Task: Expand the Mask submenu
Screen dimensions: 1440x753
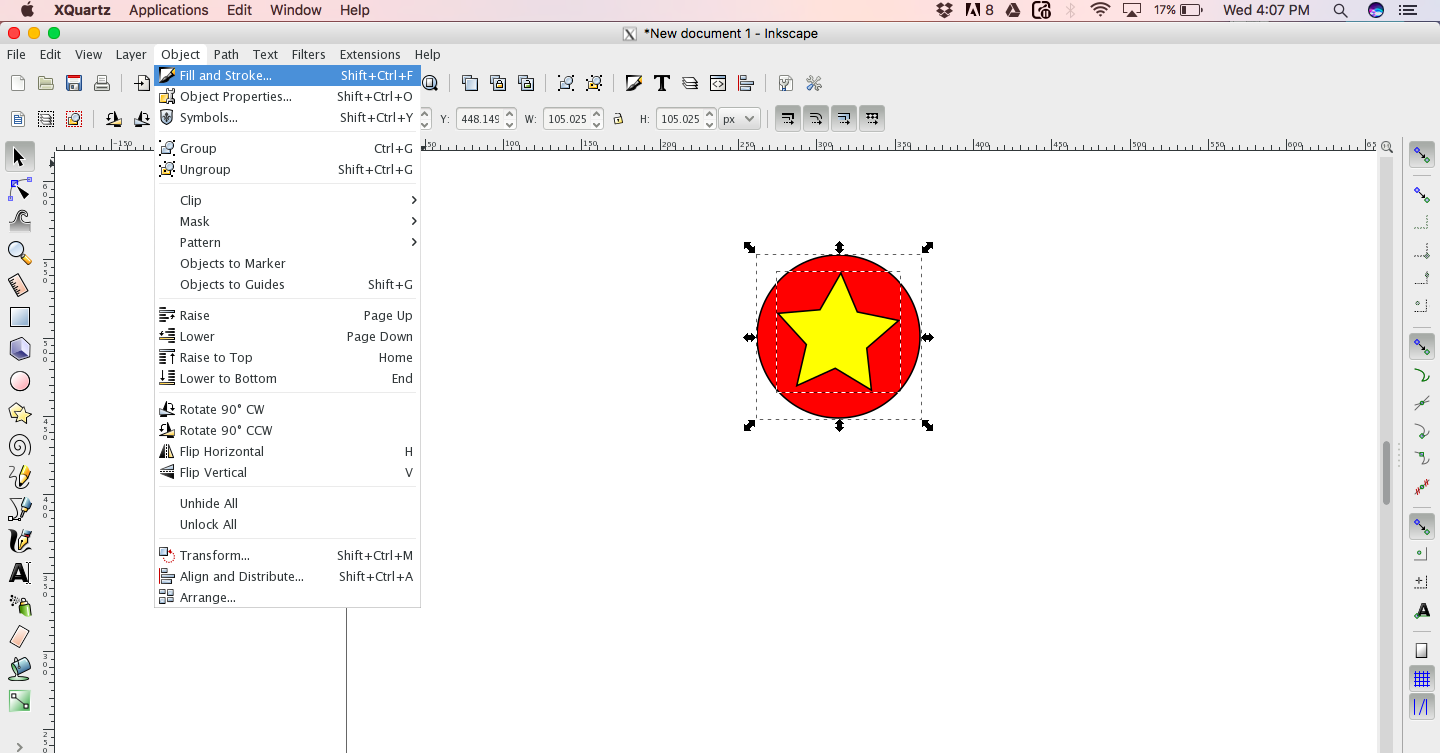Action: (288, 221)
